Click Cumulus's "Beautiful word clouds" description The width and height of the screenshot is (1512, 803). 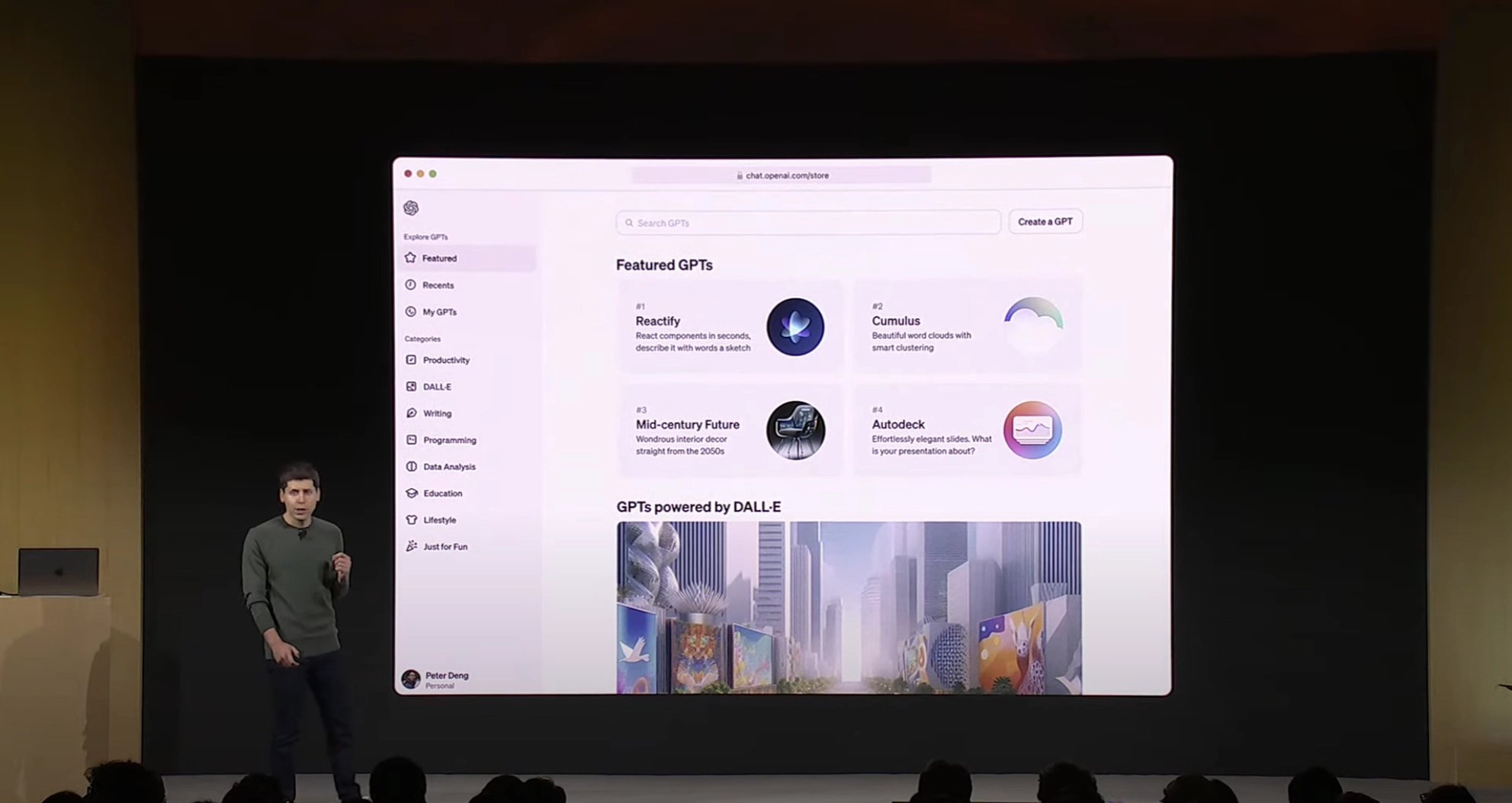click(922, 342)
